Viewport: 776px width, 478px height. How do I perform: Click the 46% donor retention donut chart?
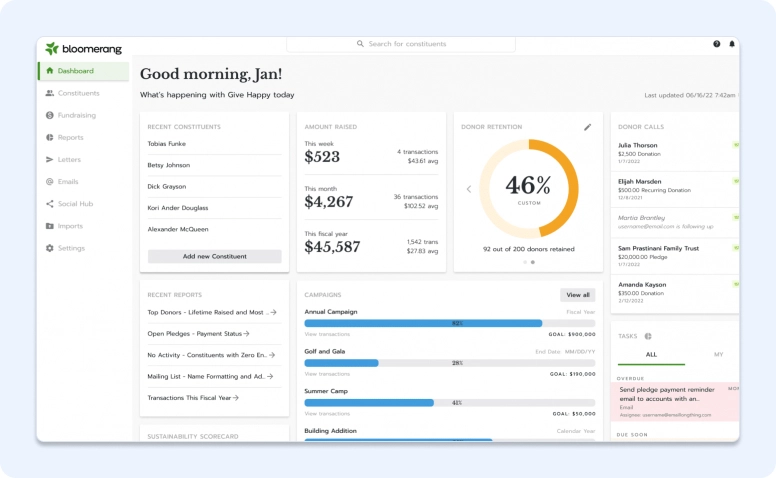(529, 188)
